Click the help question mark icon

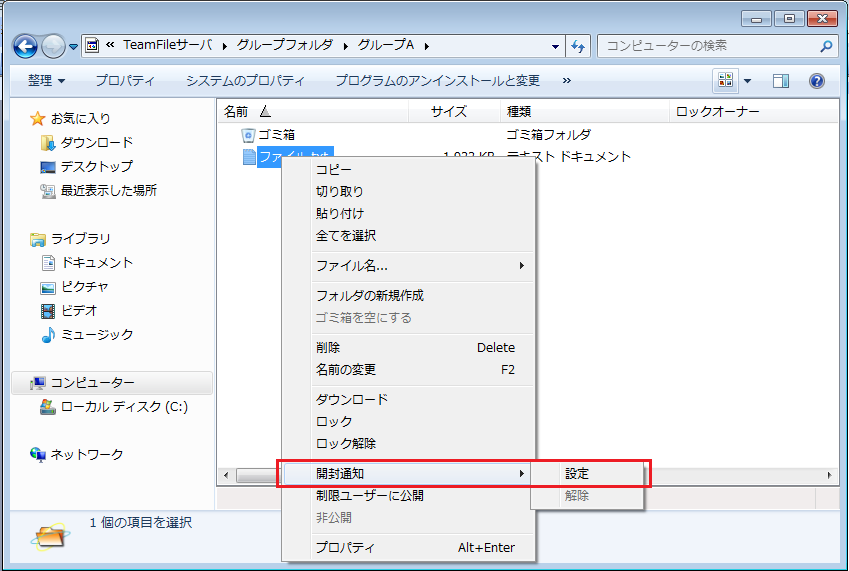pos(816,81)
